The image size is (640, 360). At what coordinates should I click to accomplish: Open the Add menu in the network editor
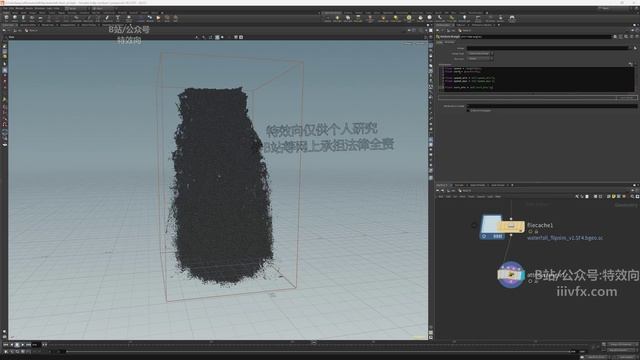(x=441, y=197)
